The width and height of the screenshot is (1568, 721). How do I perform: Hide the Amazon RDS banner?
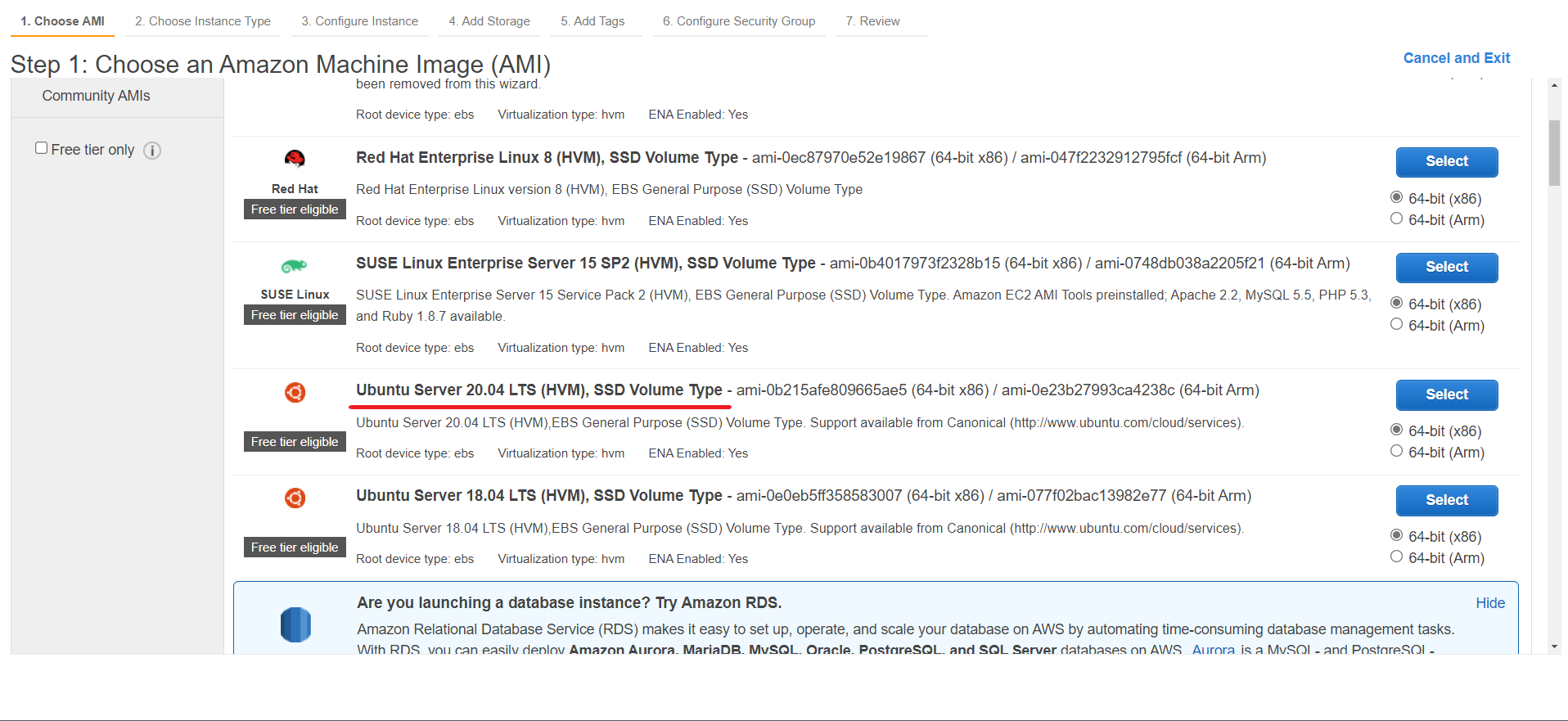click(x=1490, y=603)
